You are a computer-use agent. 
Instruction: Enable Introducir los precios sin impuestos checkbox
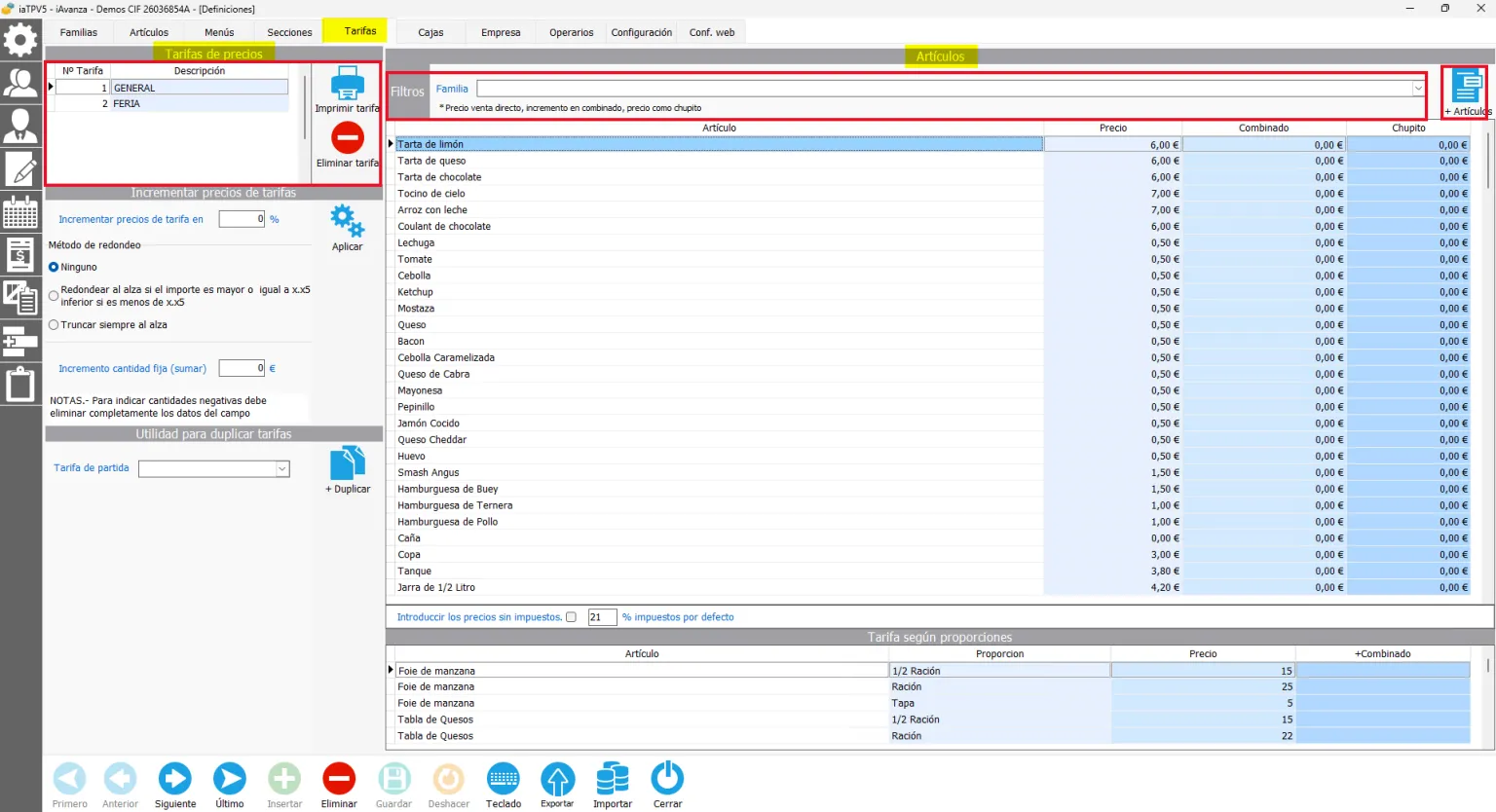pyautogui.click(x=572, y=617)
